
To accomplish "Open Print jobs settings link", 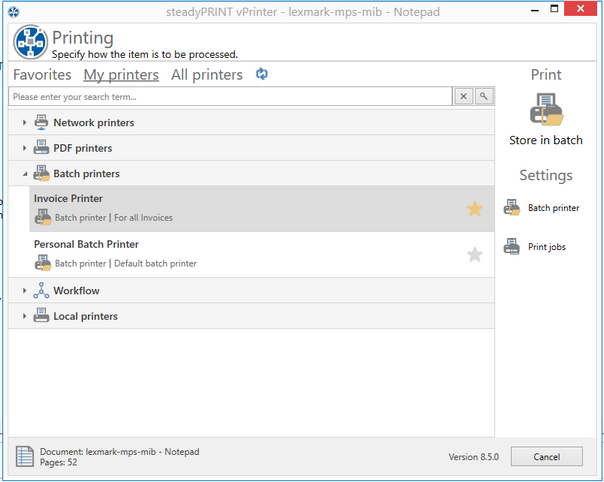I will coord(547,247).
